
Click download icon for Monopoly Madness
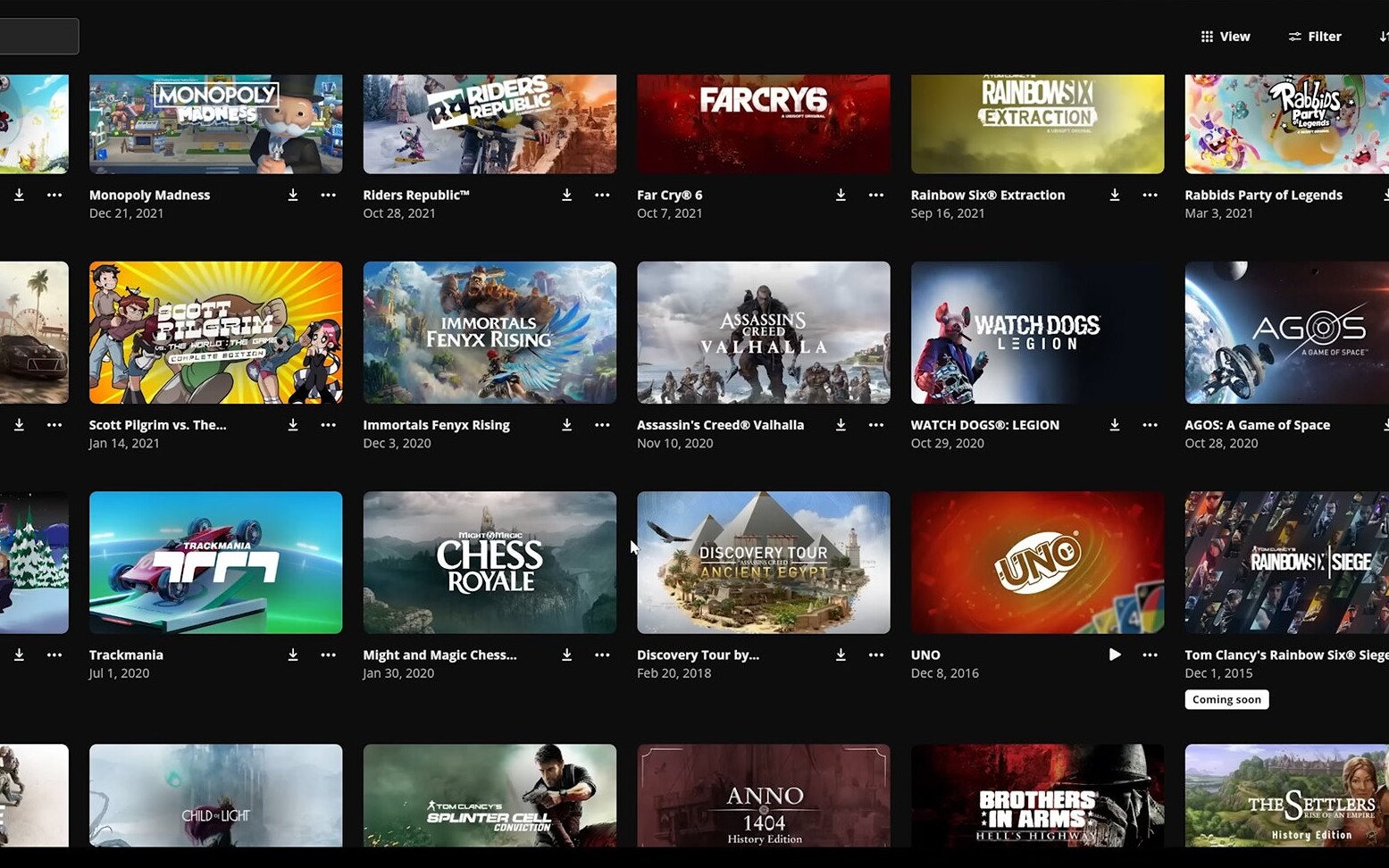click(x=292, y=195)
